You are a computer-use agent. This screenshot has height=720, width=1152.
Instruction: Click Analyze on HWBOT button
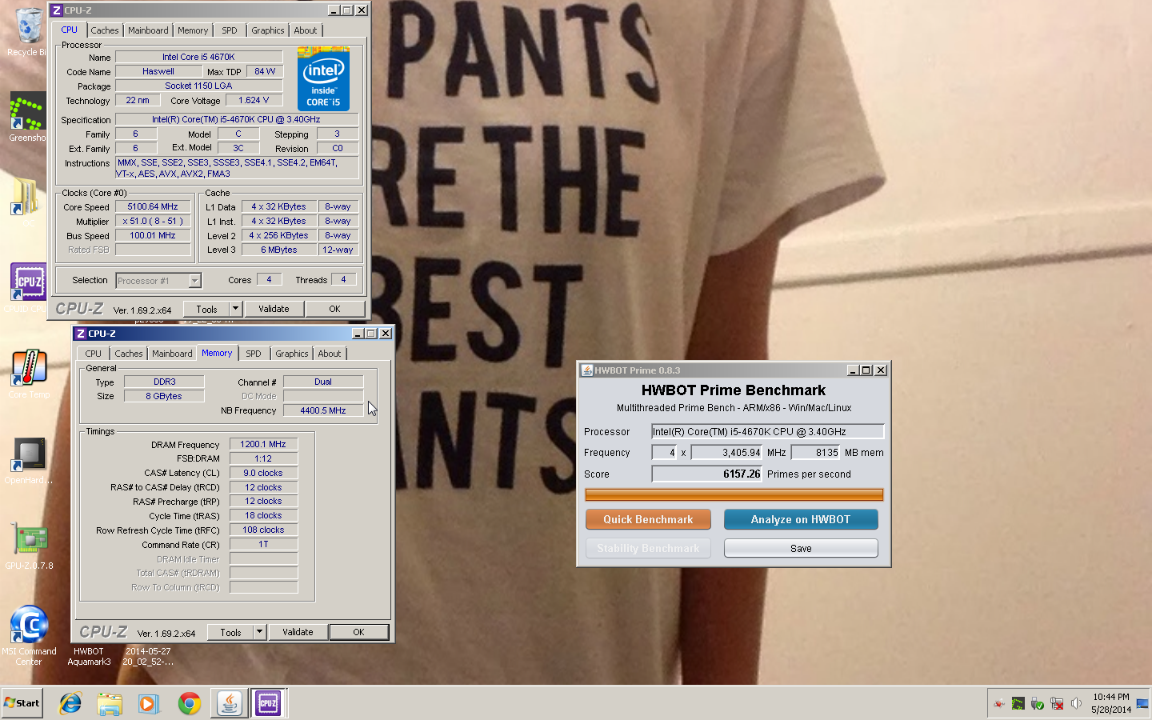pos(801,519)
